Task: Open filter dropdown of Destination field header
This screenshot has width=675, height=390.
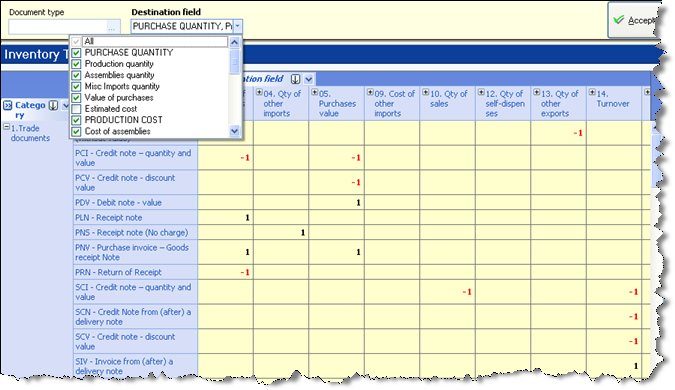Action: click(x=309, y=79)
